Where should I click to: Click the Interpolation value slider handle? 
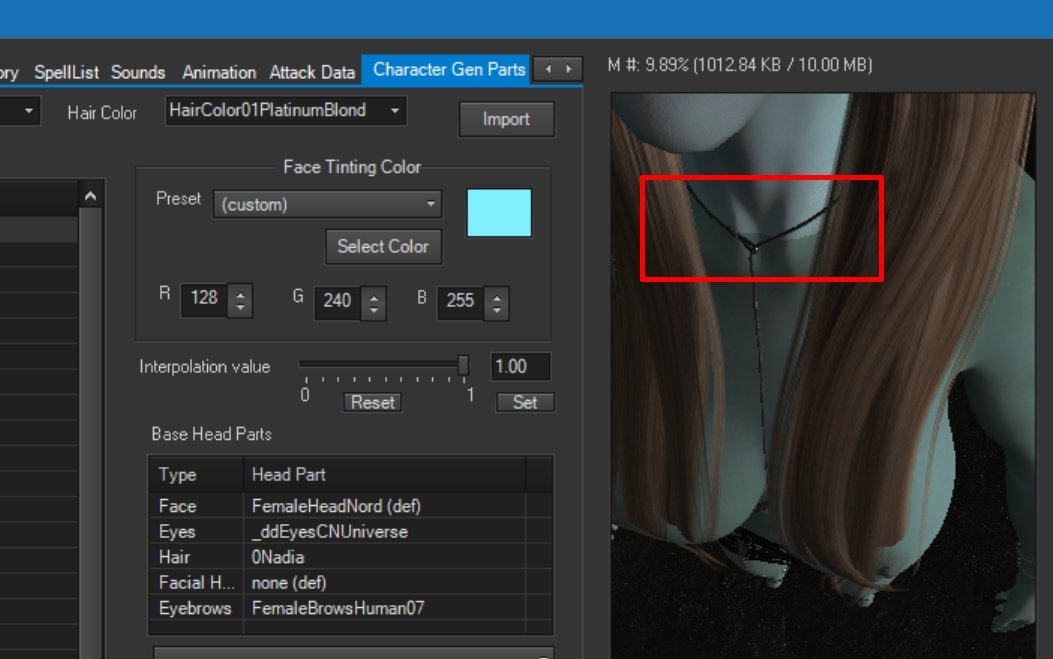pyautogui.click(x=463, y=365)
